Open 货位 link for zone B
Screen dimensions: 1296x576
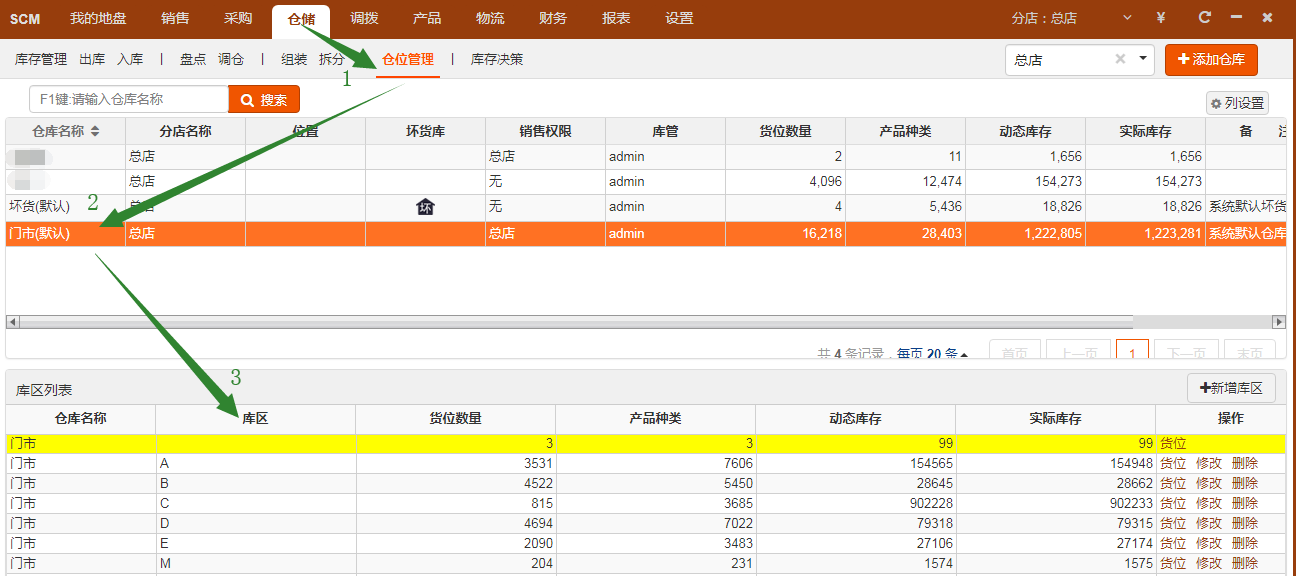pos(1173,483)
